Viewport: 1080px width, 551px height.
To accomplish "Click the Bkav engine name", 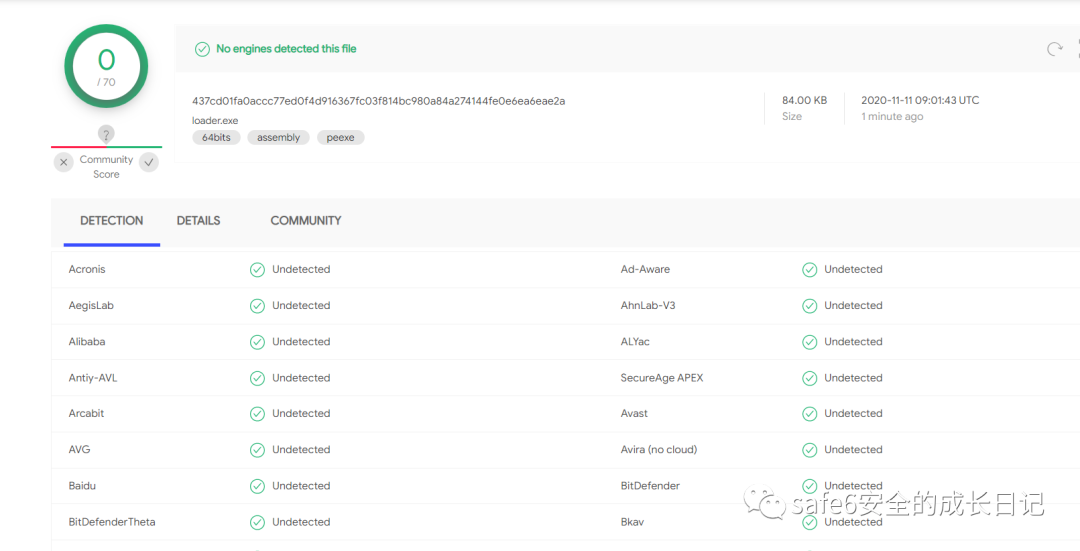I will [632, 522].
